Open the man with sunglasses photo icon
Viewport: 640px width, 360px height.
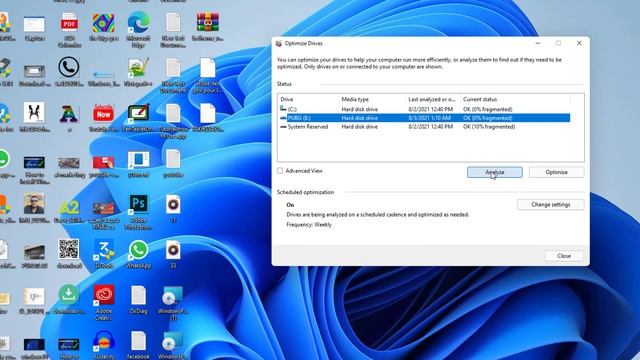pos(34,204)
